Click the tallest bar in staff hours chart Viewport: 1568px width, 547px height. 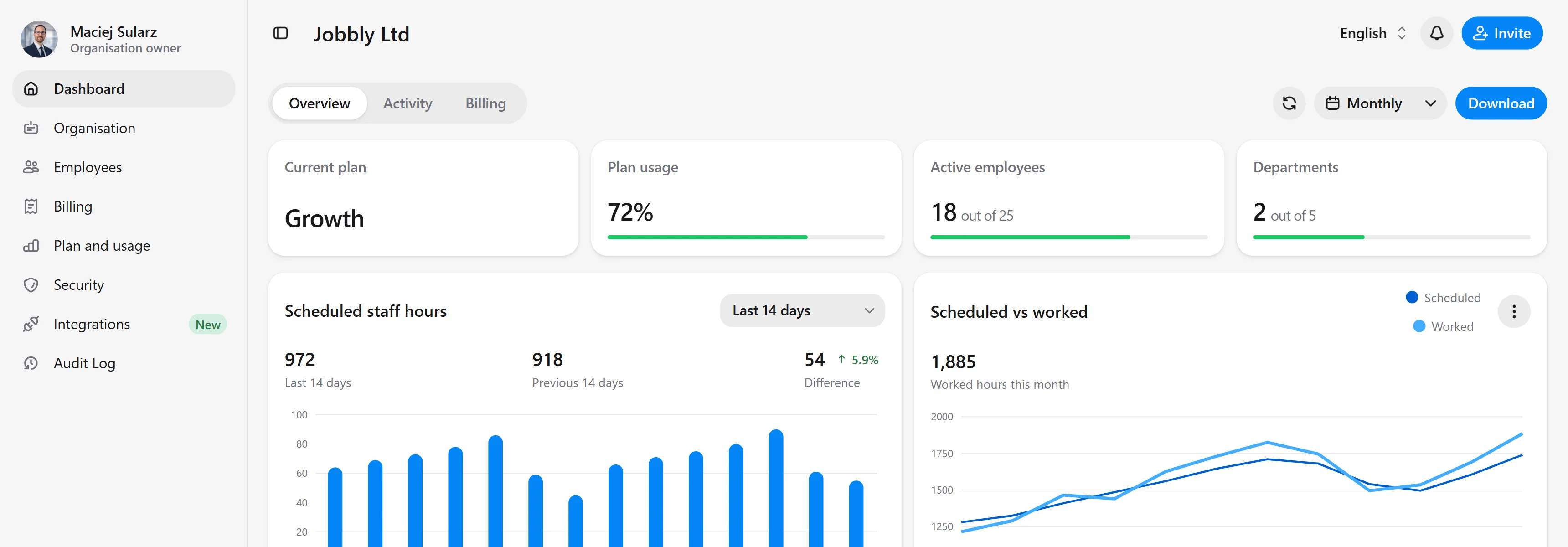pyautogui.click(x=776, y=488)
